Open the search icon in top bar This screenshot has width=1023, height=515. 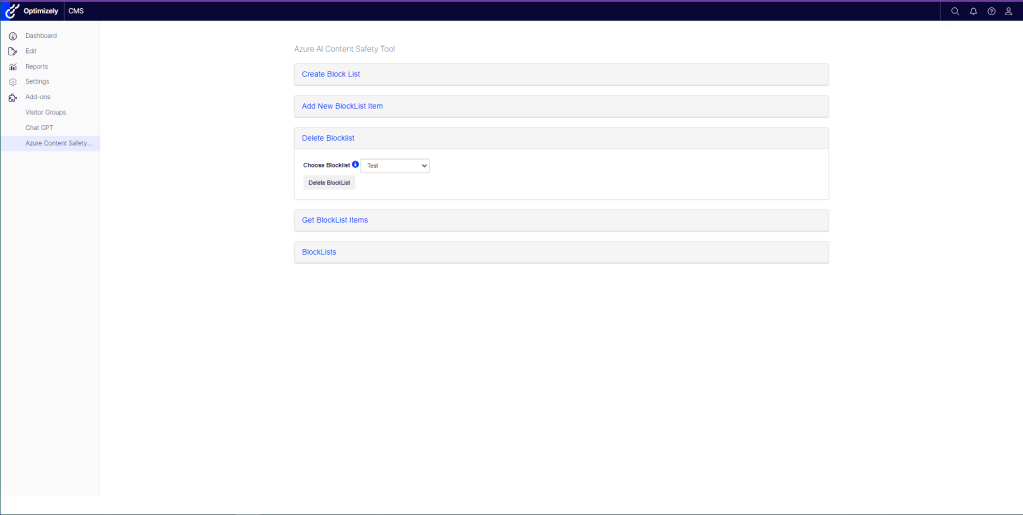[x=955, y=11]
